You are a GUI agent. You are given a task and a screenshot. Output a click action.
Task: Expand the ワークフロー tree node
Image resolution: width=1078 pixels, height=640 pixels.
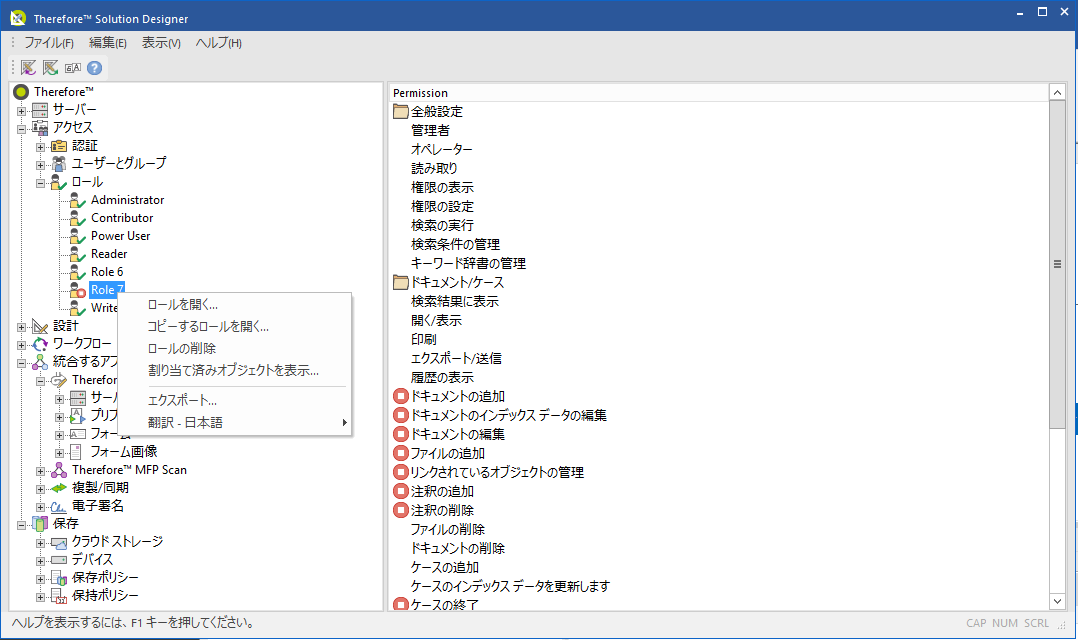pyautogui.click(x=21, y=344)
